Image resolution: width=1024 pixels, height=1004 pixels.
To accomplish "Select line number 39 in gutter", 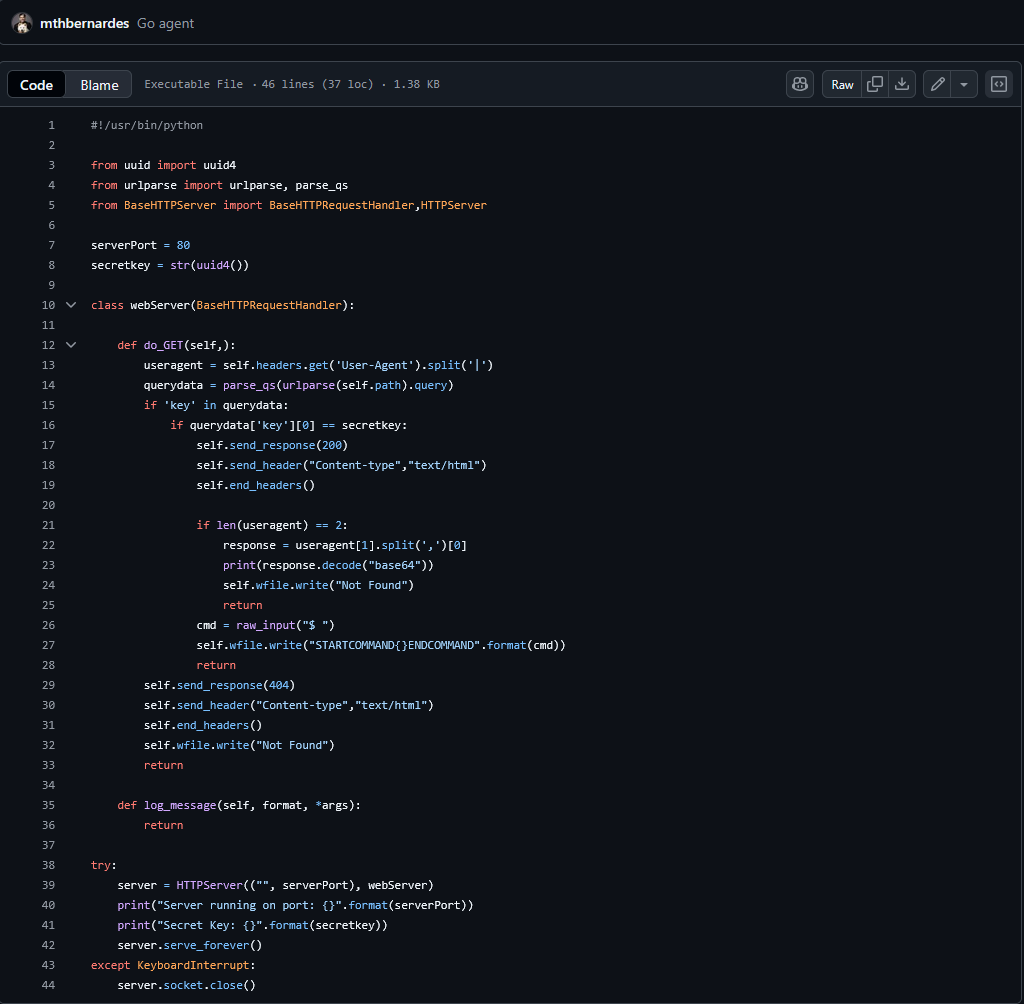I will pyautogui.click(x=49, y=885).
